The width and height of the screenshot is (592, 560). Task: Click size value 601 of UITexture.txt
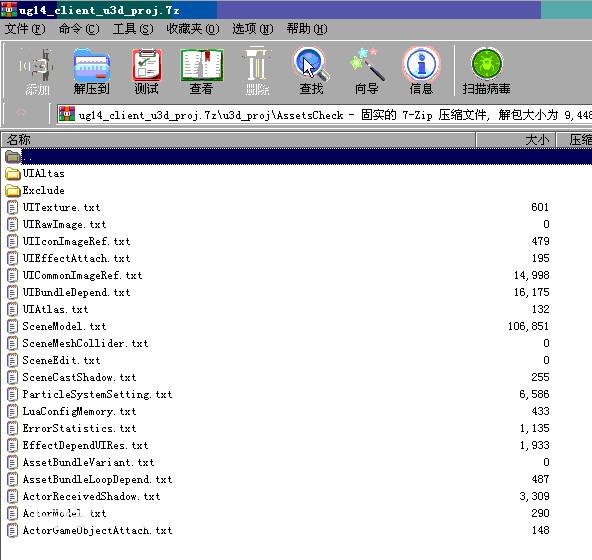tap(540, 207)
